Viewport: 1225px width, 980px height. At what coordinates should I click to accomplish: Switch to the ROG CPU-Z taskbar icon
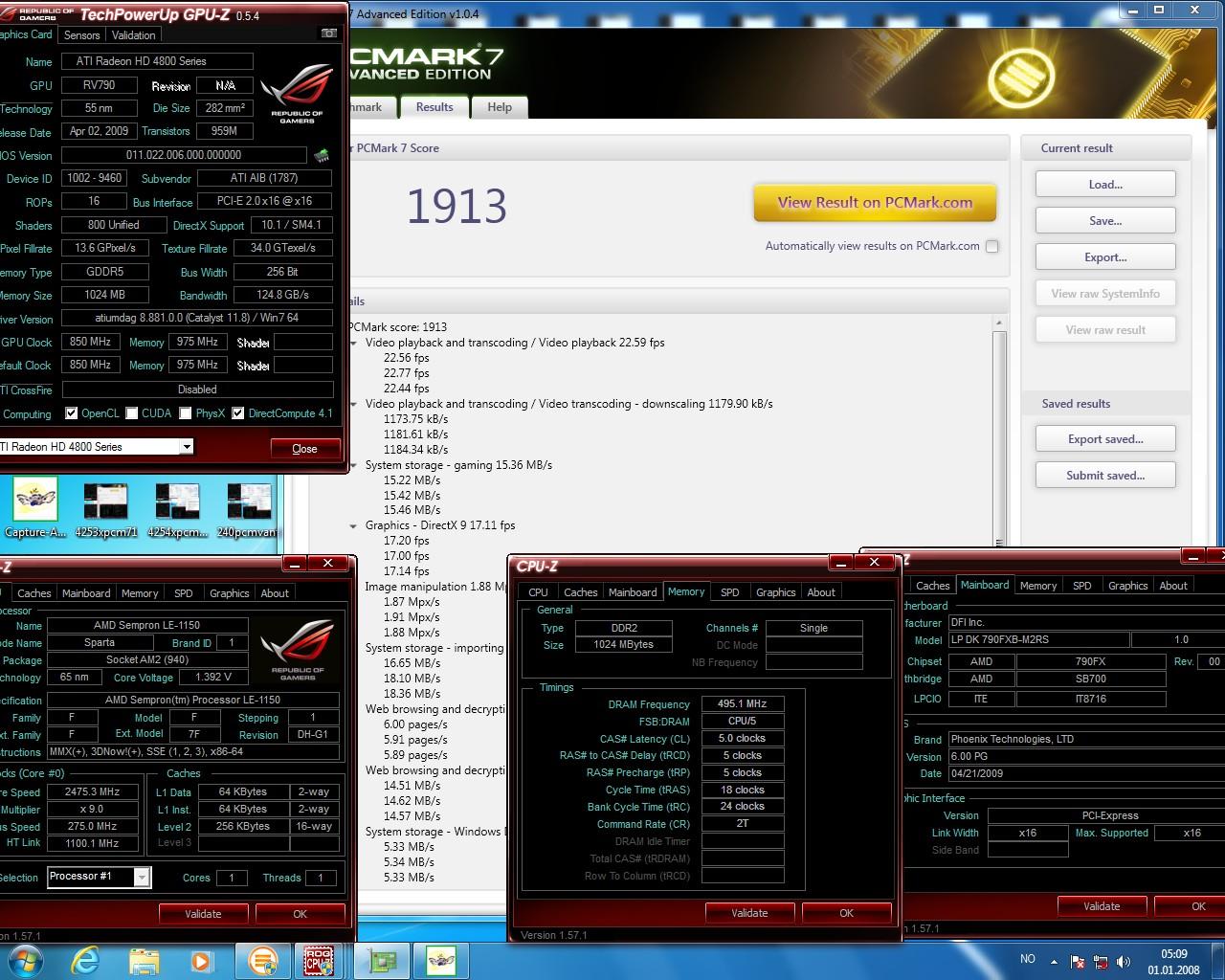[318, 960]
